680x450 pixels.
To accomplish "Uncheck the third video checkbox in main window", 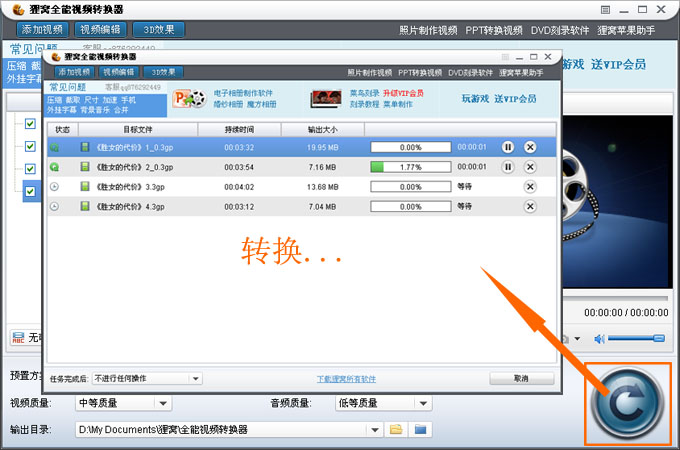I will pyautogui.click(x=30, y=168).
